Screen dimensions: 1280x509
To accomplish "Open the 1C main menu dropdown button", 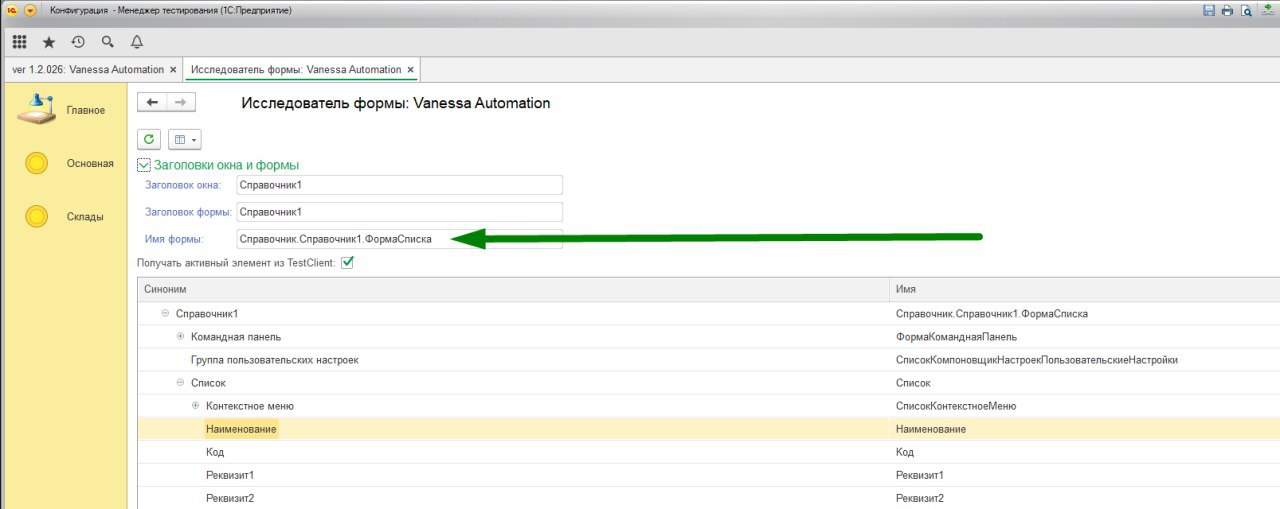I will coord(29,10).
